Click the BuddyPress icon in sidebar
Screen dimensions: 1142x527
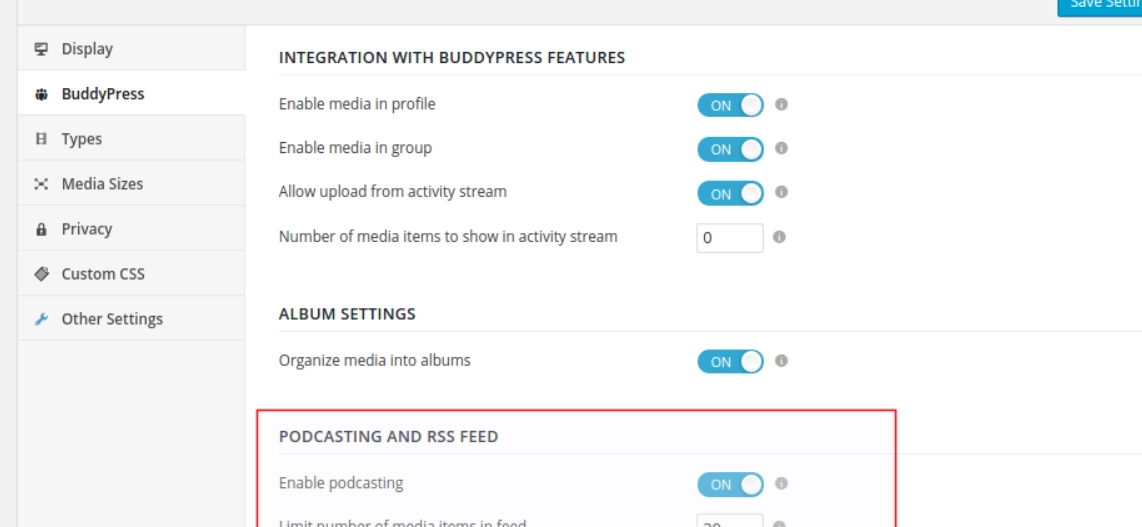pos(41,94)
